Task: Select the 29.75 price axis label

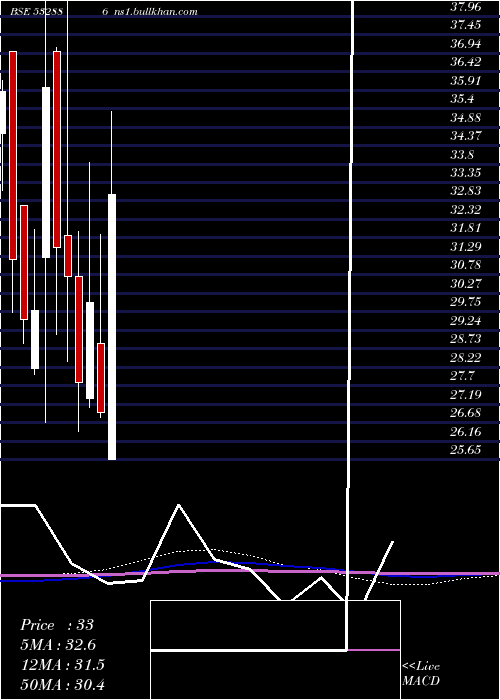Action: click(x=466, y=302)
